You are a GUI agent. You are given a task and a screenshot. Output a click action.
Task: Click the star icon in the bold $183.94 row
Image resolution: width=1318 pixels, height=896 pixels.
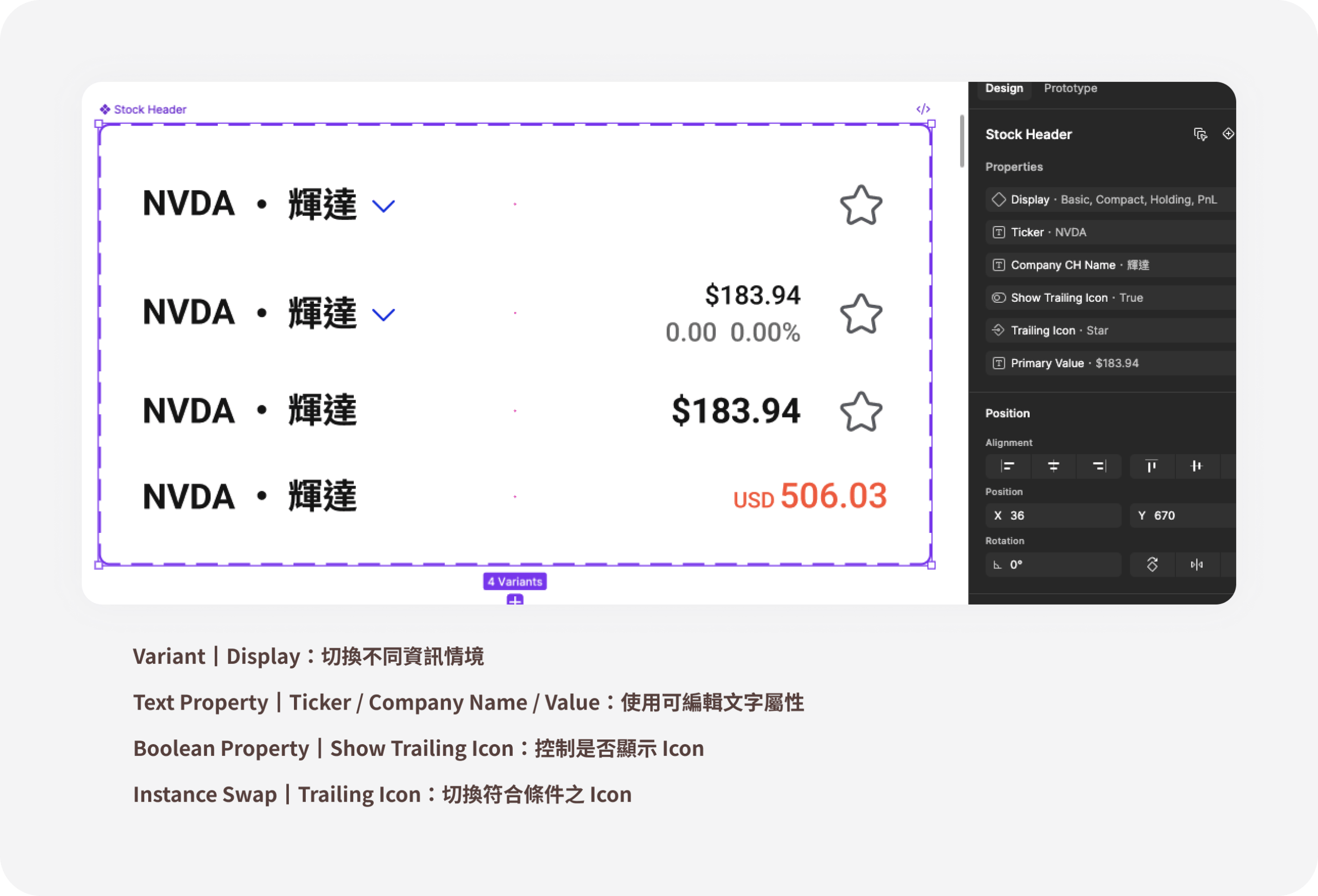861,412
